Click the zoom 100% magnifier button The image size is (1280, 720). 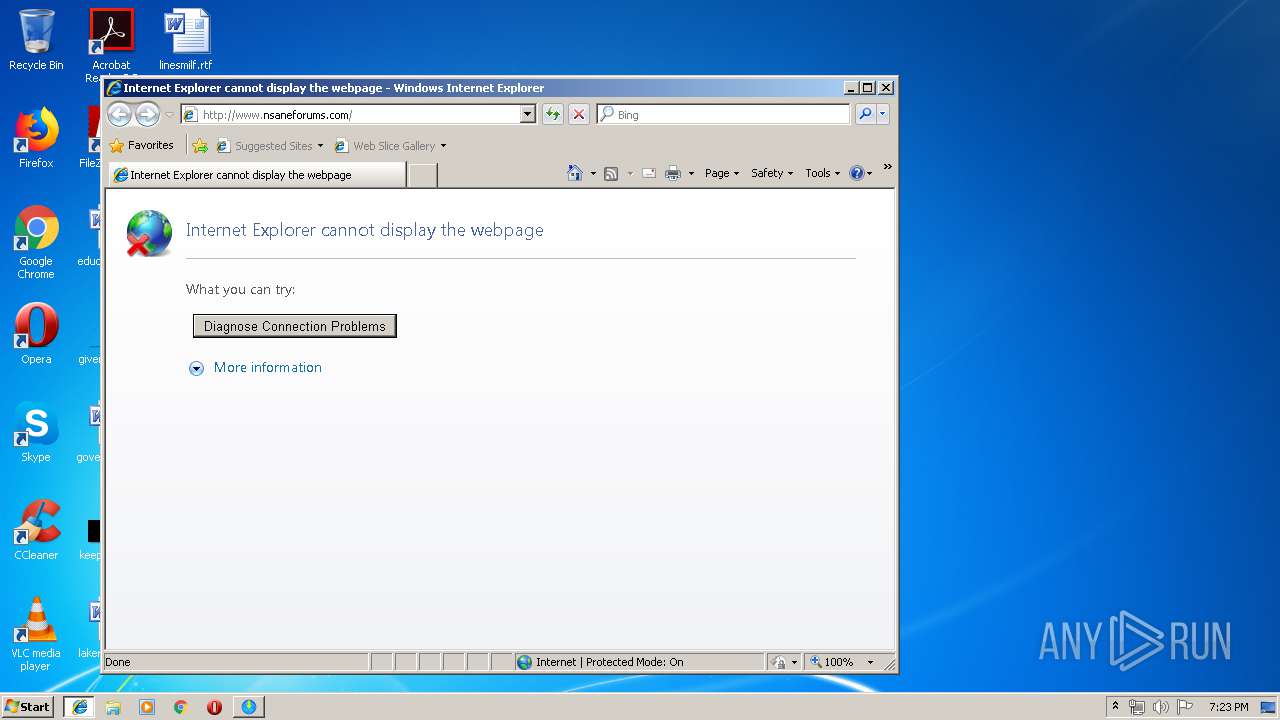point(832,662)
